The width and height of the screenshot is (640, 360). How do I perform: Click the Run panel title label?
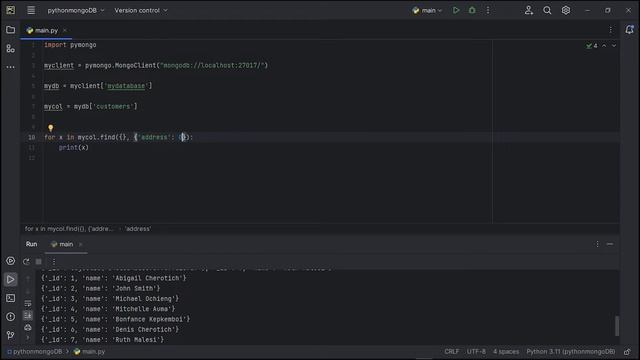click(31, 244)
